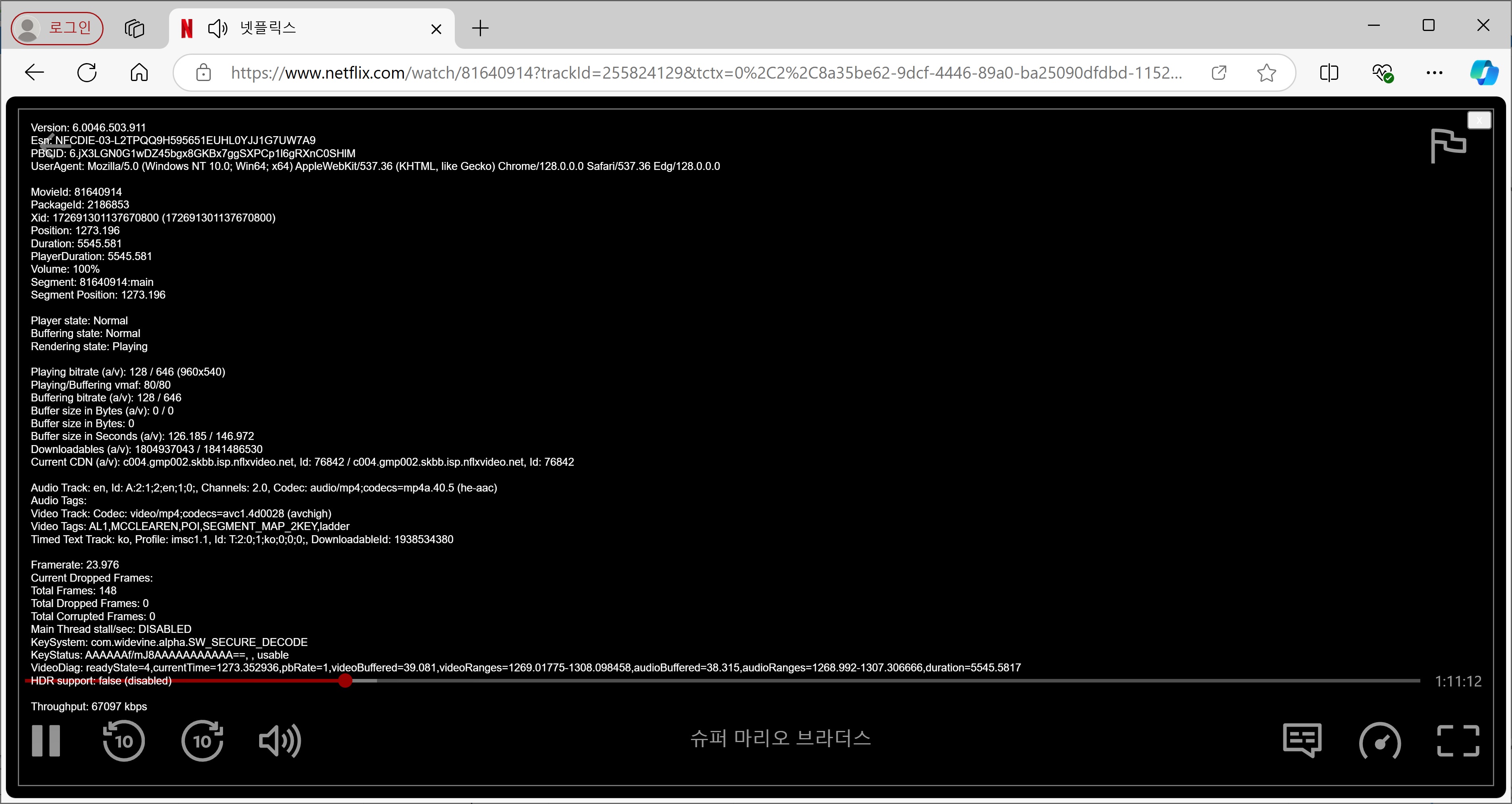Click the Current CDN (a/v) line
This screenshot has width=1512, height=804.
[x=302, y=462]
